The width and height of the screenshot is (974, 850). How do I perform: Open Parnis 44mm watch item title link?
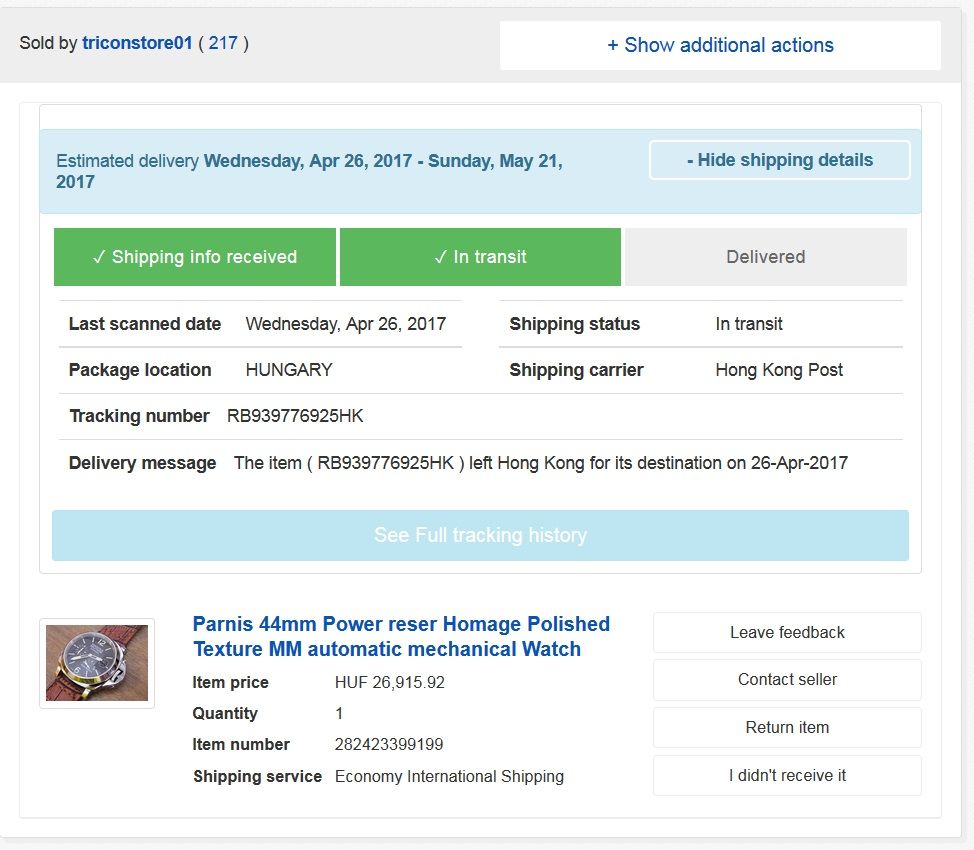tap(401, 636)
